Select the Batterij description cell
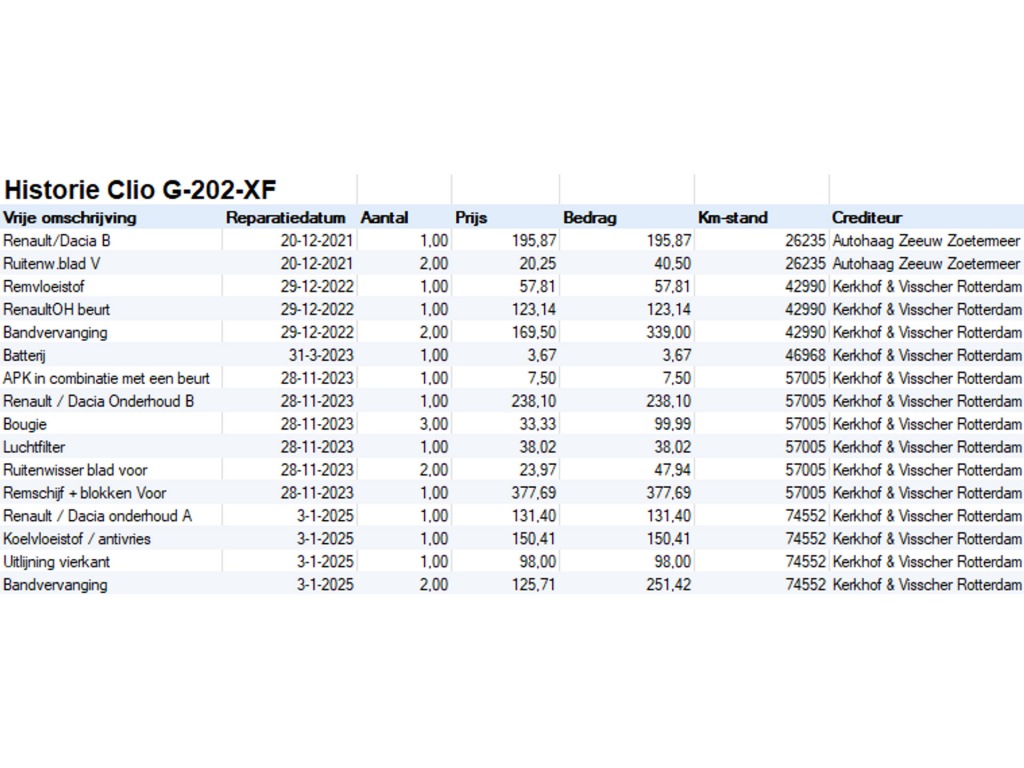This screenshot has height=768, width=1024. (x=27, y=355)
